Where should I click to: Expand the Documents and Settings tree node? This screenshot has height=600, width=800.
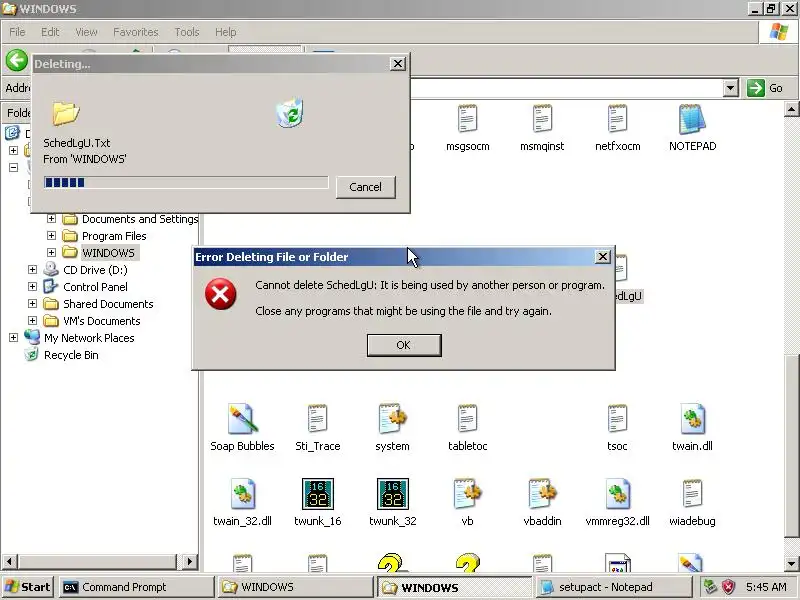click(x=51, y=219)
